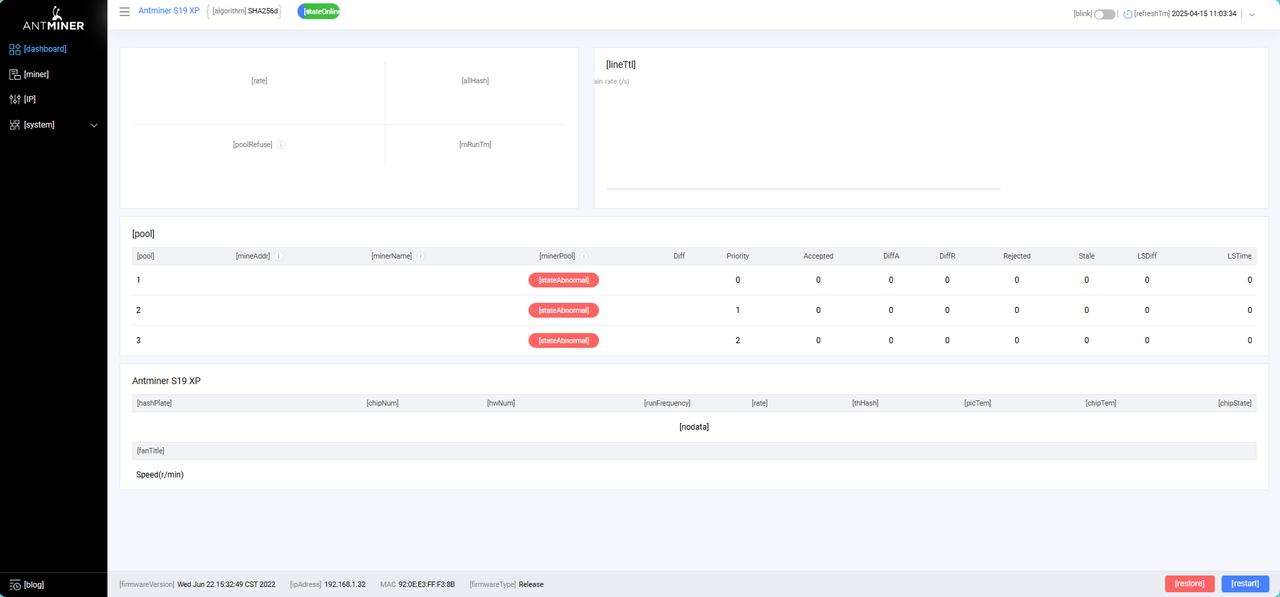Toggle the hamburger sidebar menu icon
Viewport: 1280px width, 597px height.
pyautogui.click(x=124, y=12)
